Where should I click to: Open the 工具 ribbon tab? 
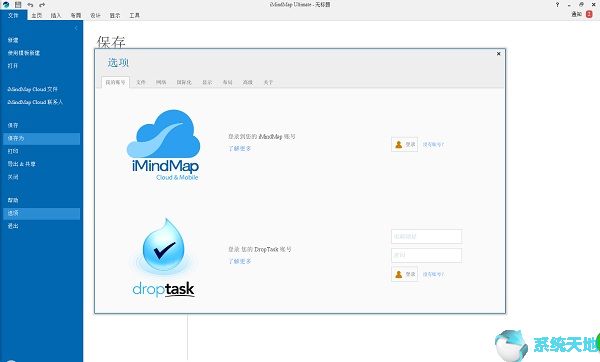[x=134, y=15]
